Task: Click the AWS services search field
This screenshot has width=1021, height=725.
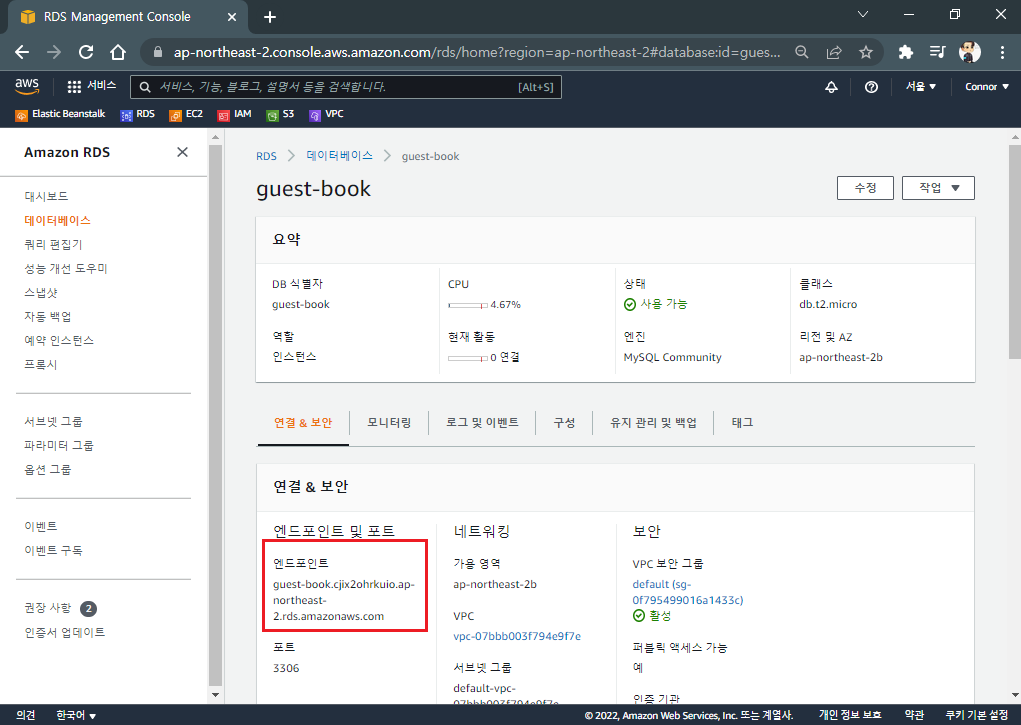Action: 346,87
